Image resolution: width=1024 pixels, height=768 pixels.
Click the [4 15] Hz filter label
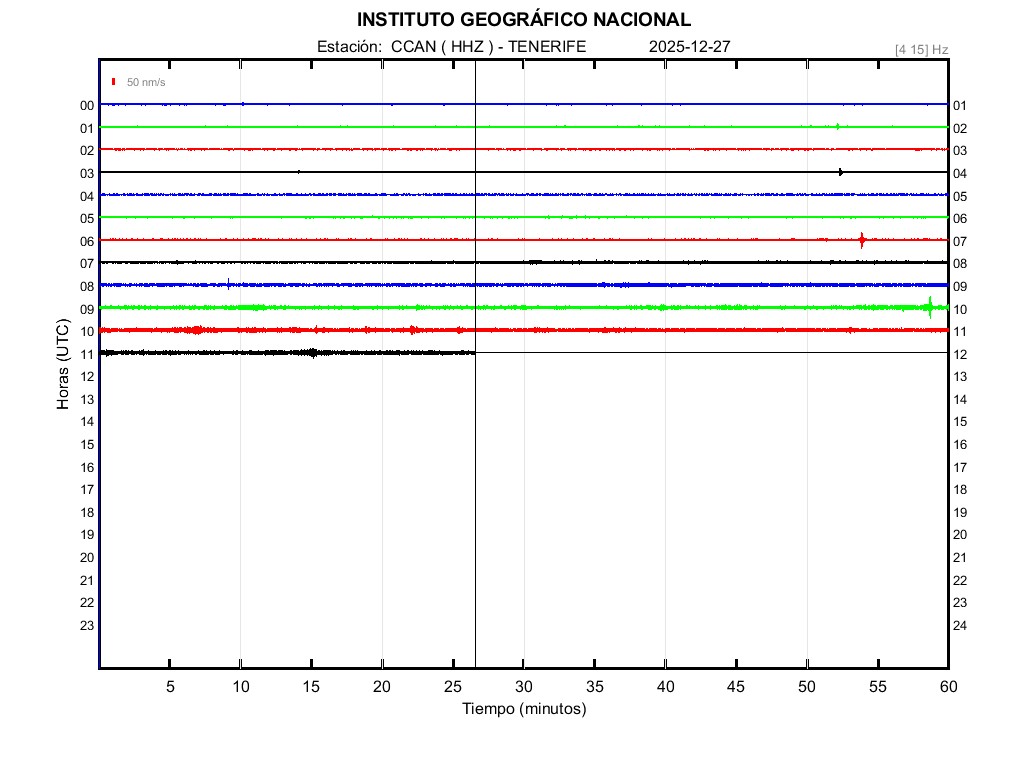[921, 49]
